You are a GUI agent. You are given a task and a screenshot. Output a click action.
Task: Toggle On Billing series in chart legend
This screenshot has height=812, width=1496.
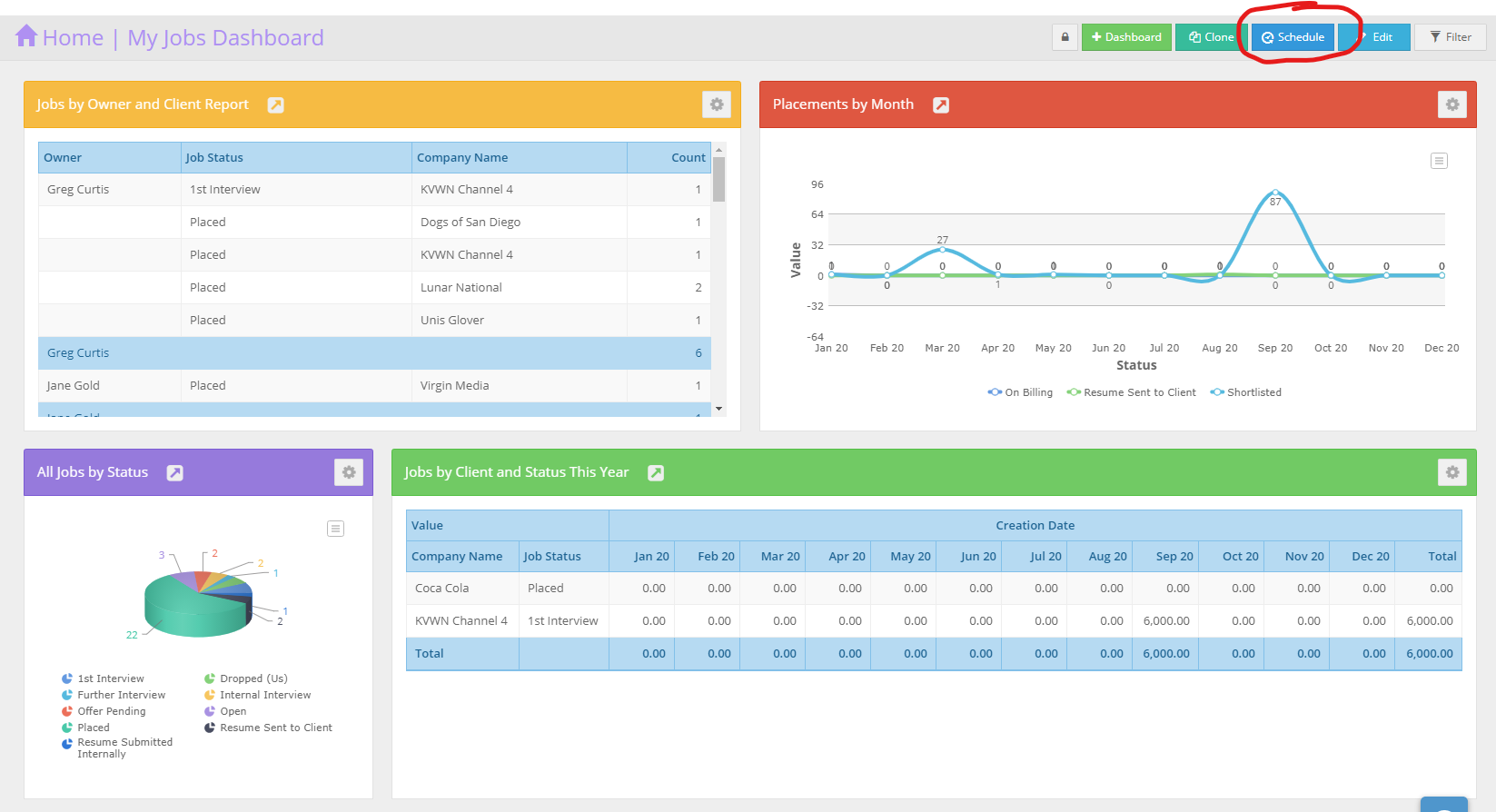[1021, 392]
